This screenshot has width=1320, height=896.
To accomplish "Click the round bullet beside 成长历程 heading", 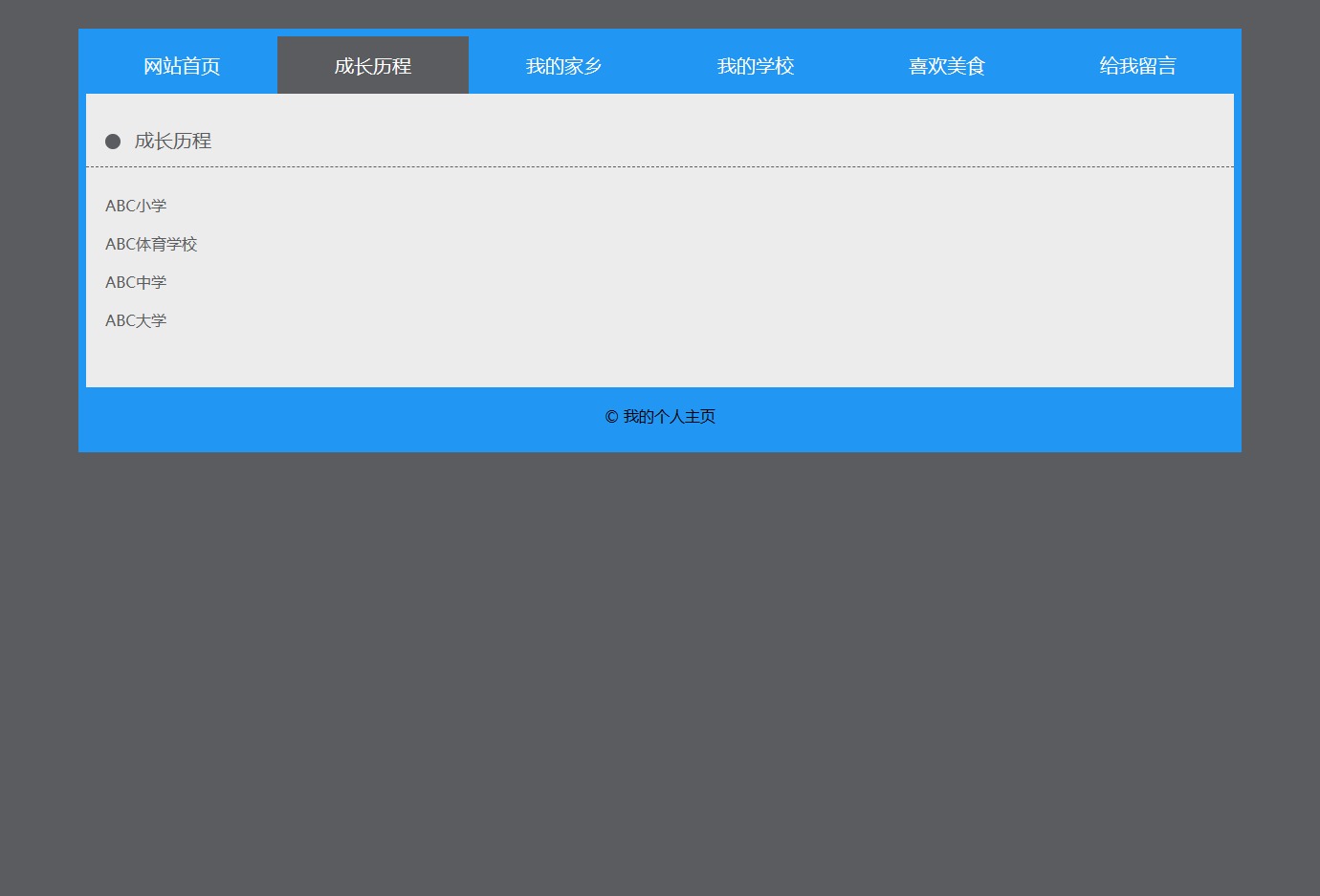I will (x=113, y=142).
